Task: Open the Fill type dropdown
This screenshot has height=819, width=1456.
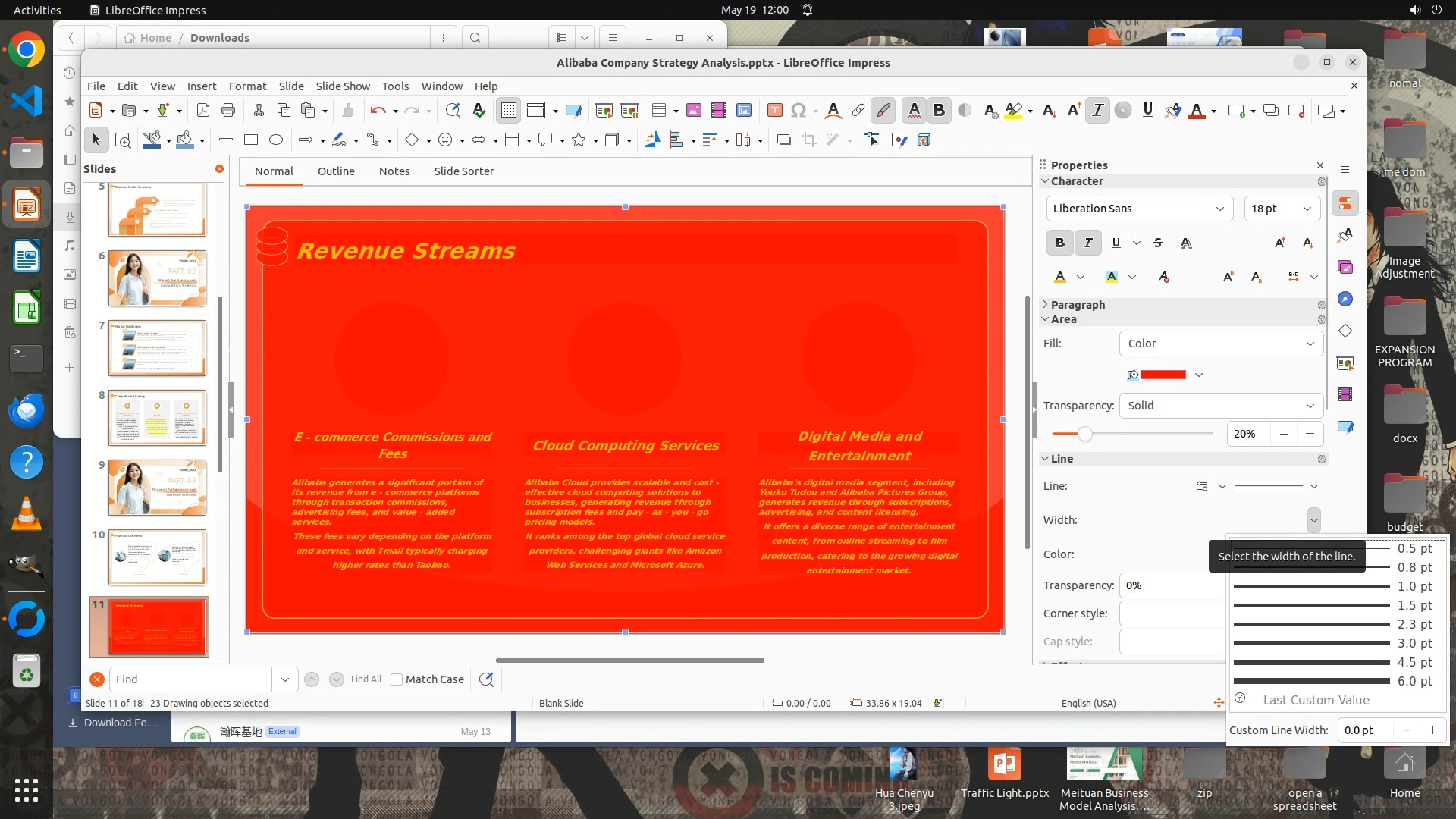Action: (1221, 344)
